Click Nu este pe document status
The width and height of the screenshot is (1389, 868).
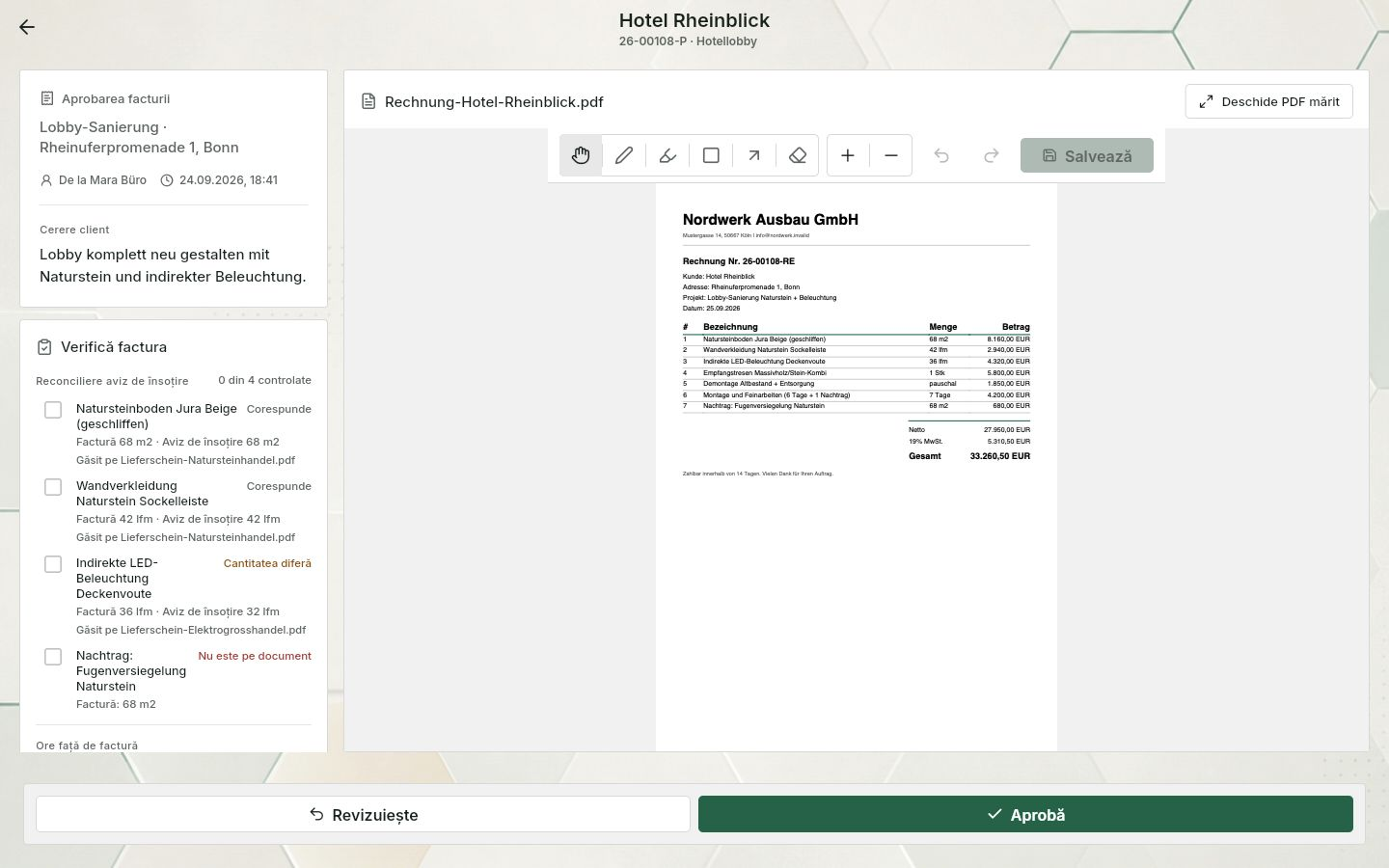pos(255,656)
